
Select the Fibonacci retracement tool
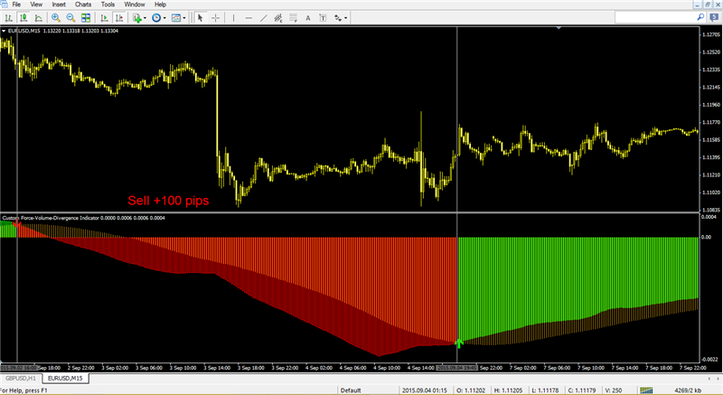(x=293, y=18)
